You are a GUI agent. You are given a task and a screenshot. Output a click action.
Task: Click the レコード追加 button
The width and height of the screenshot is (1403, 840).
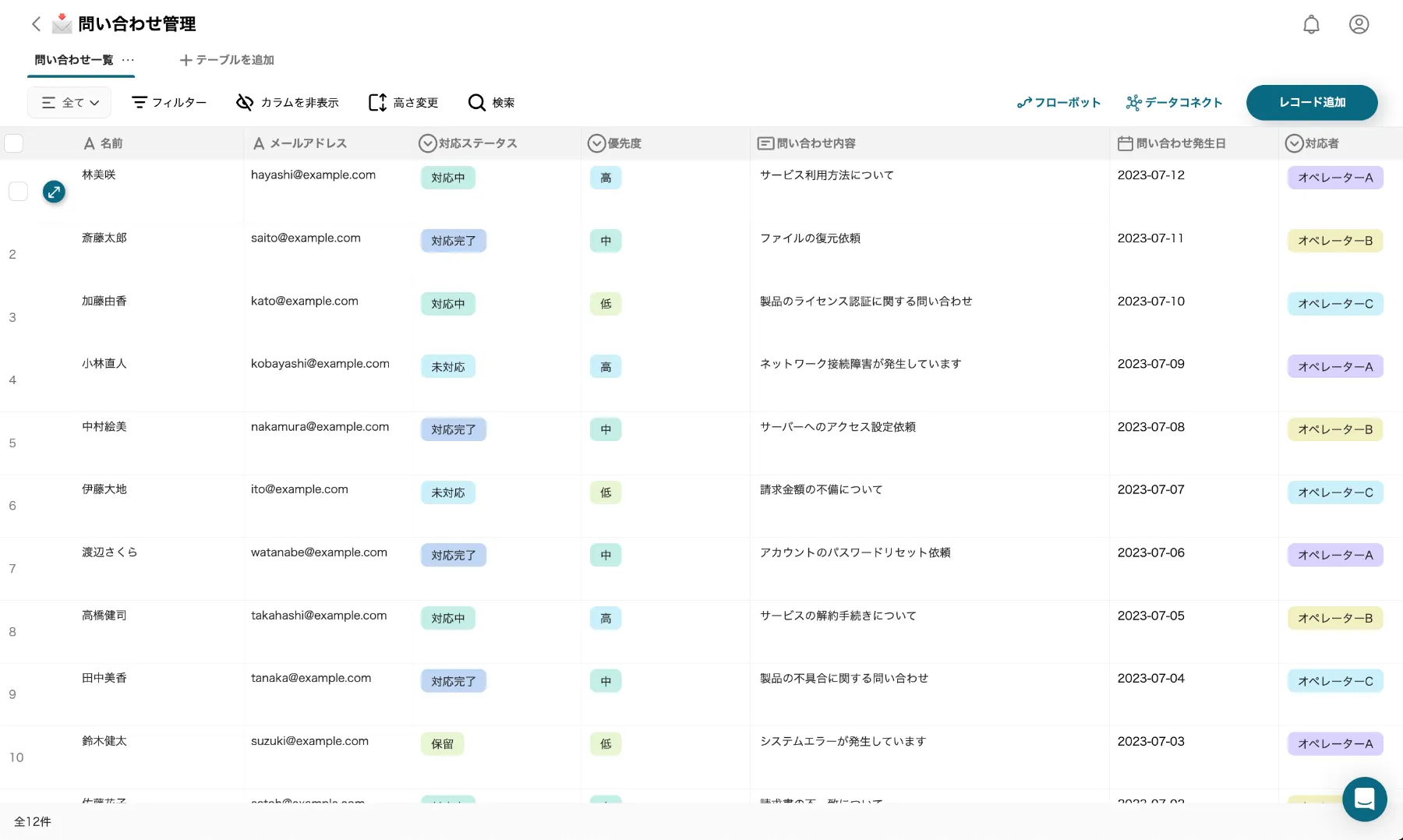1312,102
